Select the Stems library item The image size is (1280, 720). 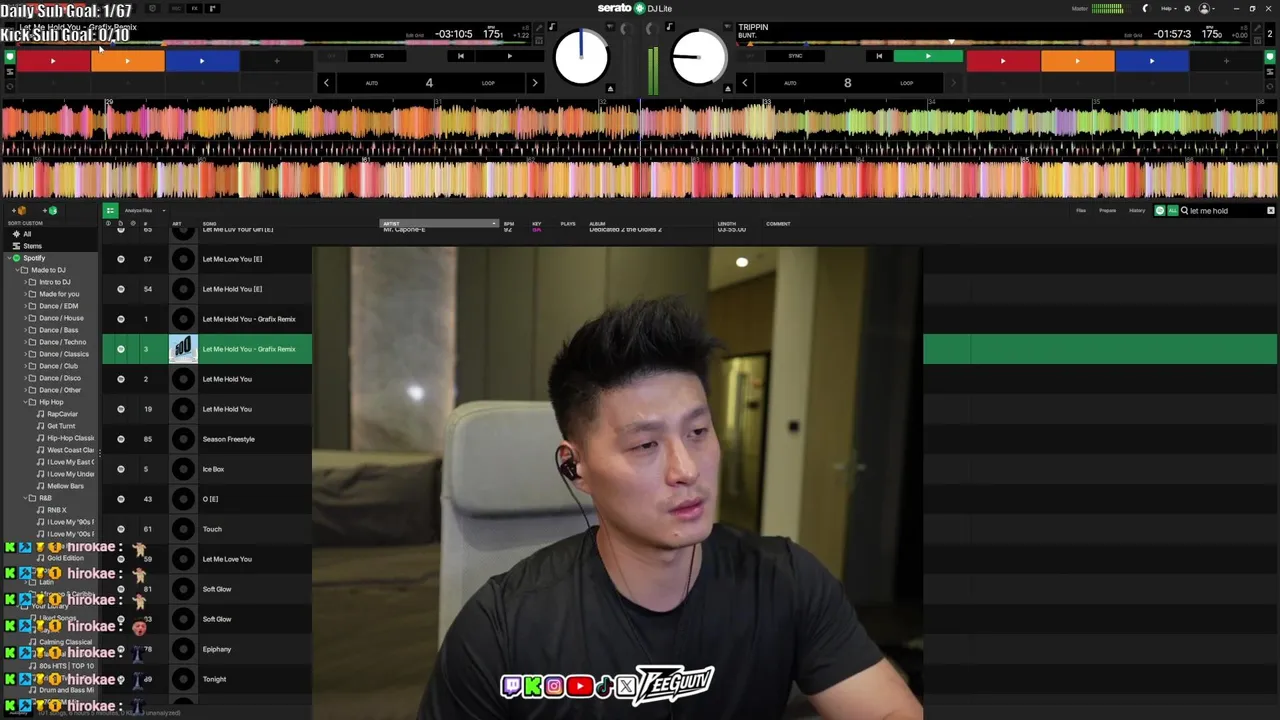(x=32, y=246)
